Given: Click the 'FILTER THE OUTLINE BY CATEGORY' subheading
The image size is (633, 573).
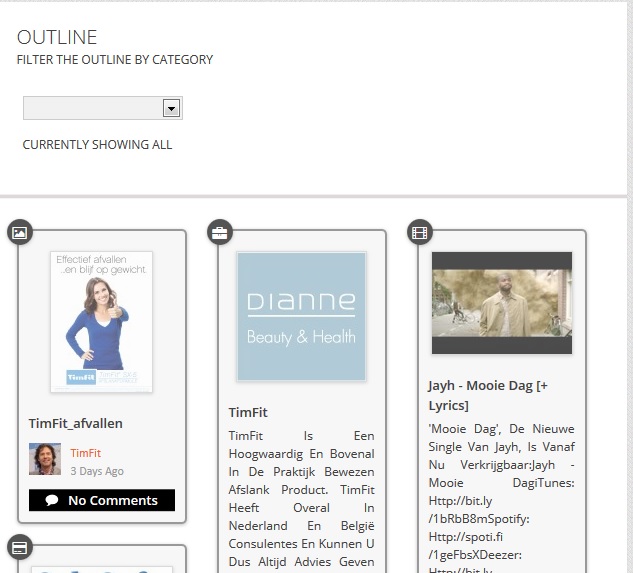Looking at the screenshot, I should [115, 60].
